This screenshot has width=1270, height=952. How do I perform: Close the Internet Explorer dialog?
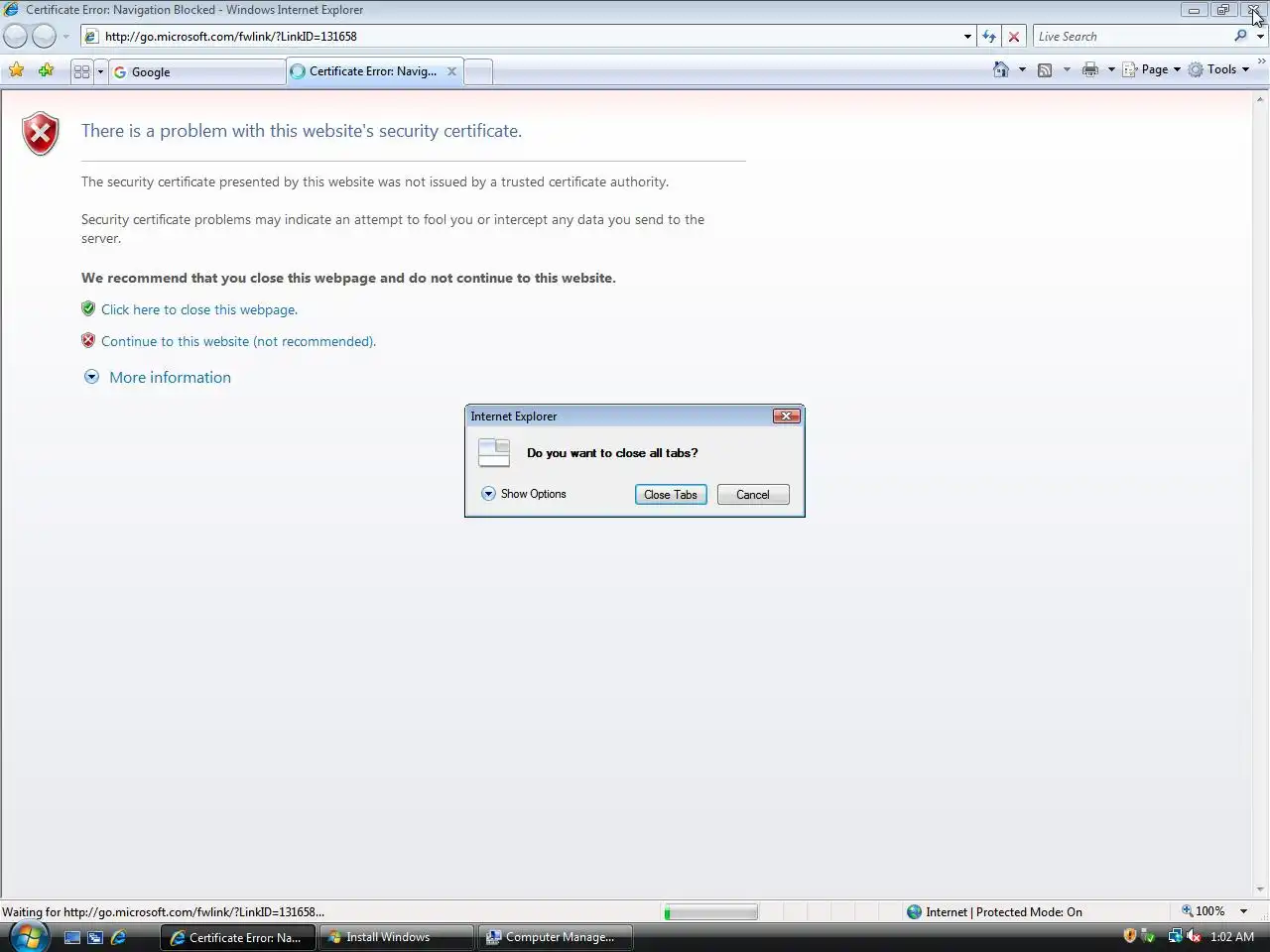786,416
